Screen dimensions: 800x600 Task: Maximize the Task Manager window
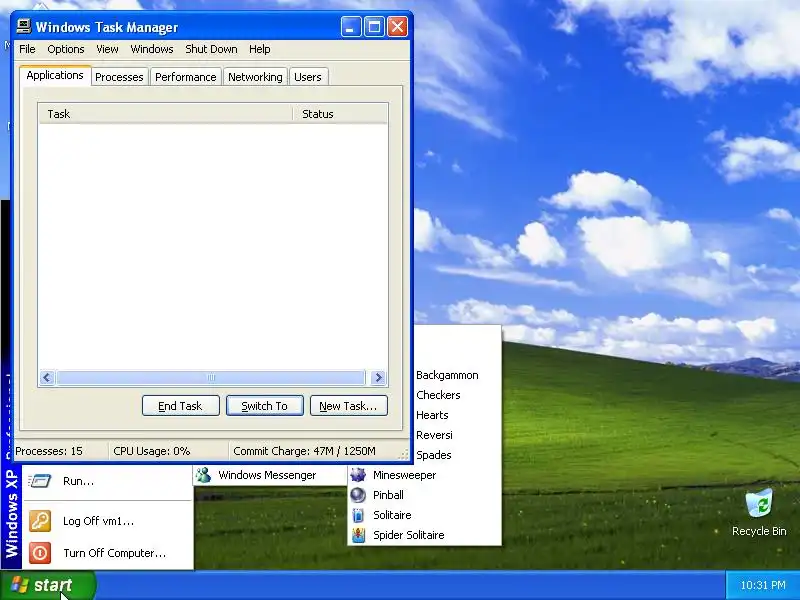pyautogui.click(x=374, y=27)
